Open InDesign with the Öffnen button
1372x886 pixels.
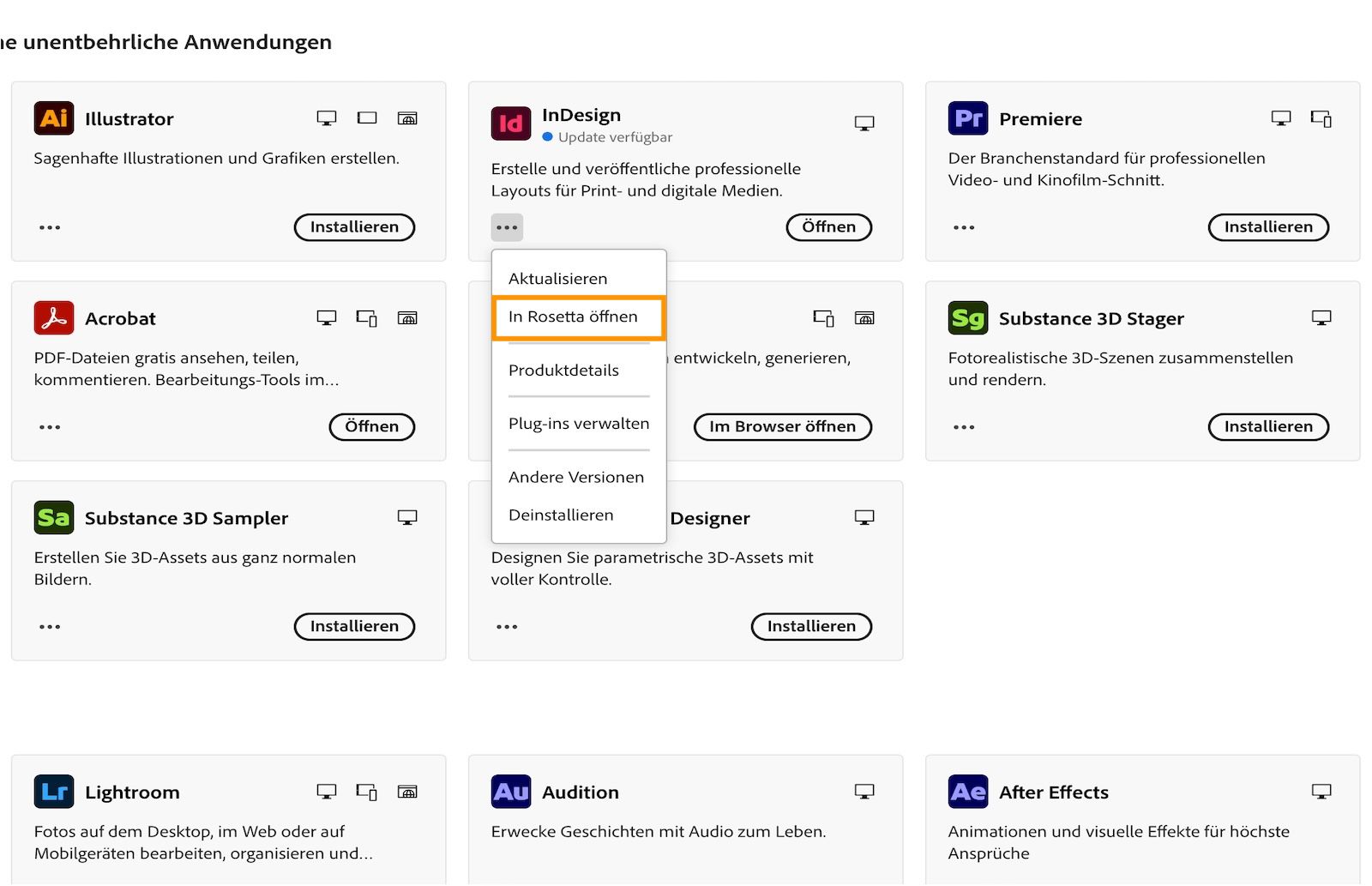(829, 227)
